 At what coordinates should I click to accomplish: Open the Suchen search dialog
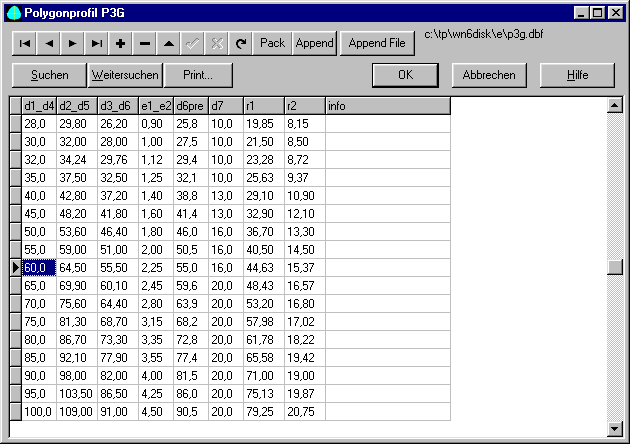coord(49,75)
